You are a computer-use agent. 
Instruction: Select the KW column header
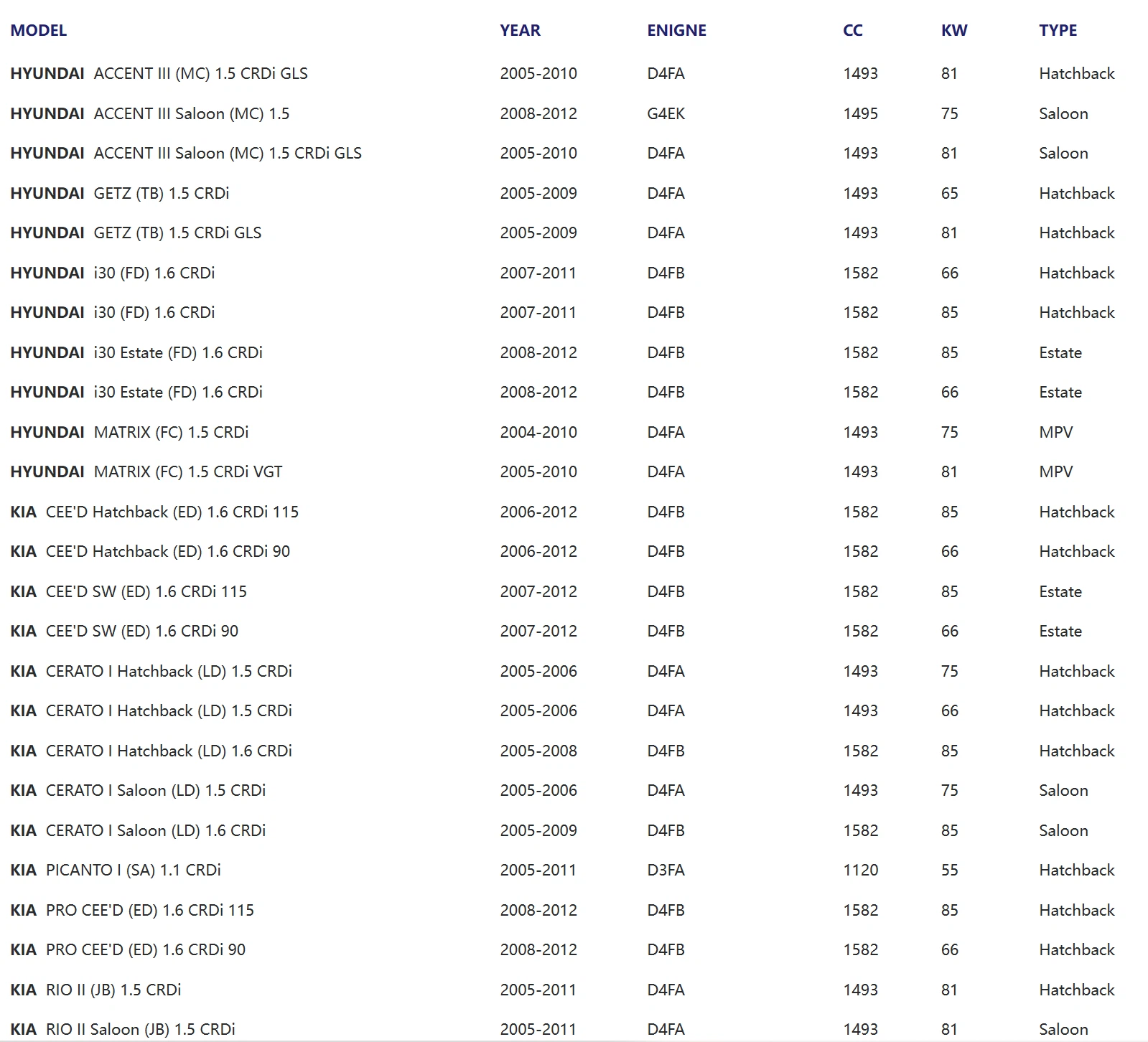954,30
